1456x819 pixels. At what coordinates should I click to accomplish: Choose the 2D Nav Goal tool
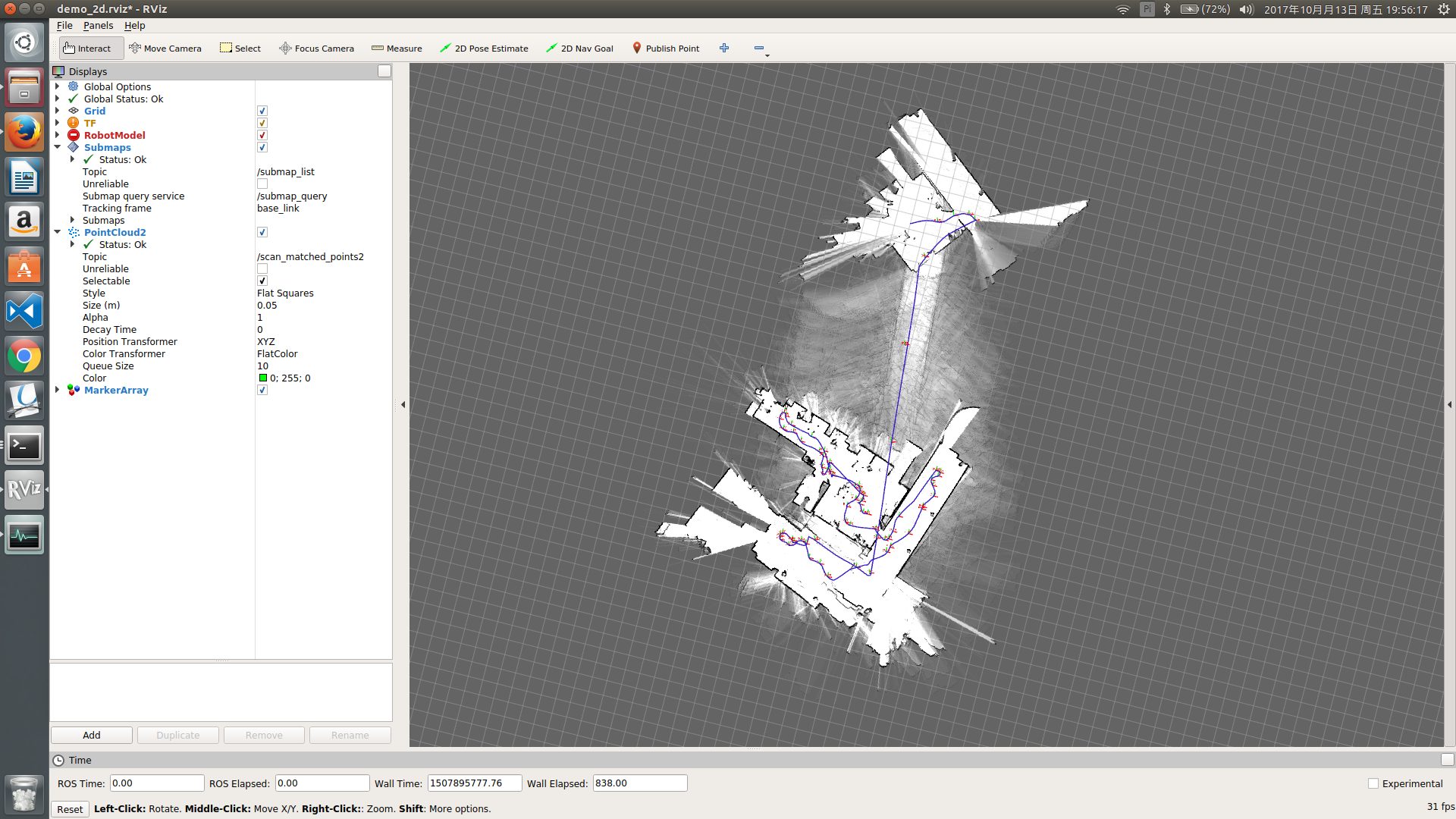579,48
